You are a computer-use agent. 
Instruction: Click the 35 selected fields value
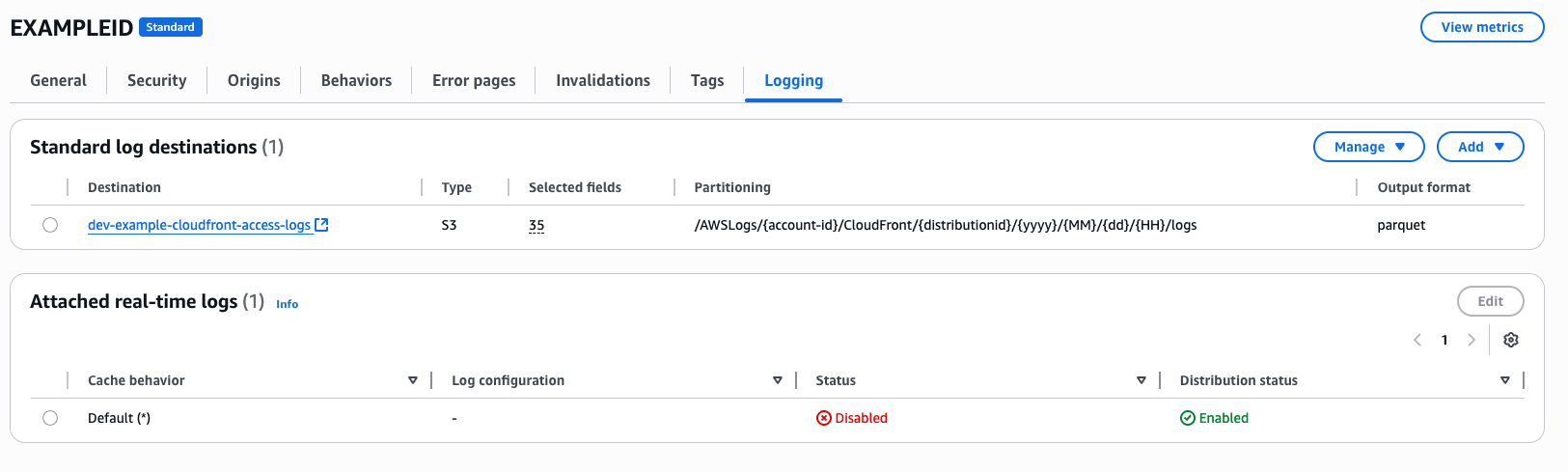pos(536,225)
